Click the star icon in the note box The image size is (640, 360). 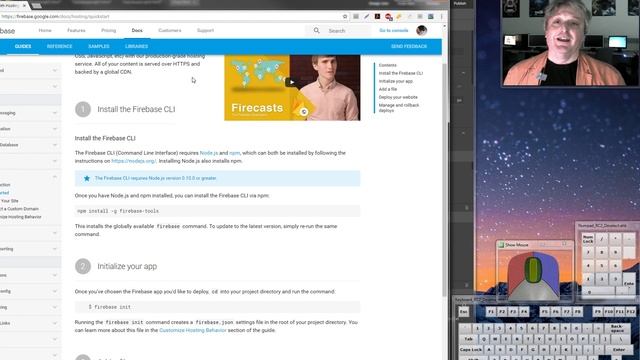point(87,178)
